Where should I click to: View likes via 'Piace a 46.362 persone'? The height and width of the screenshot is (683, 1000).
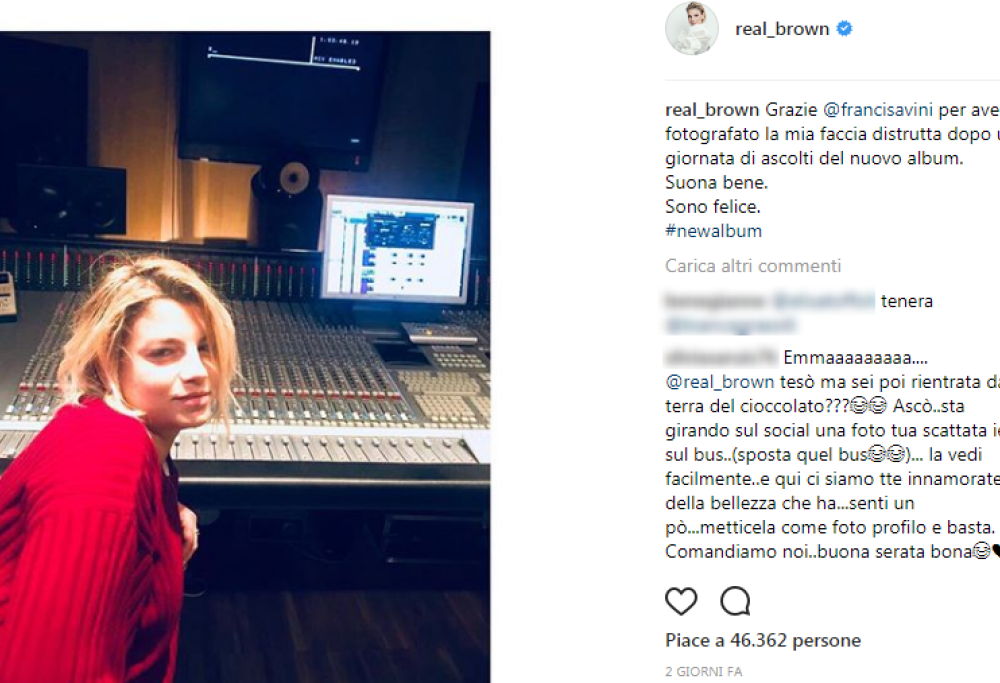(x=763, y=641)
